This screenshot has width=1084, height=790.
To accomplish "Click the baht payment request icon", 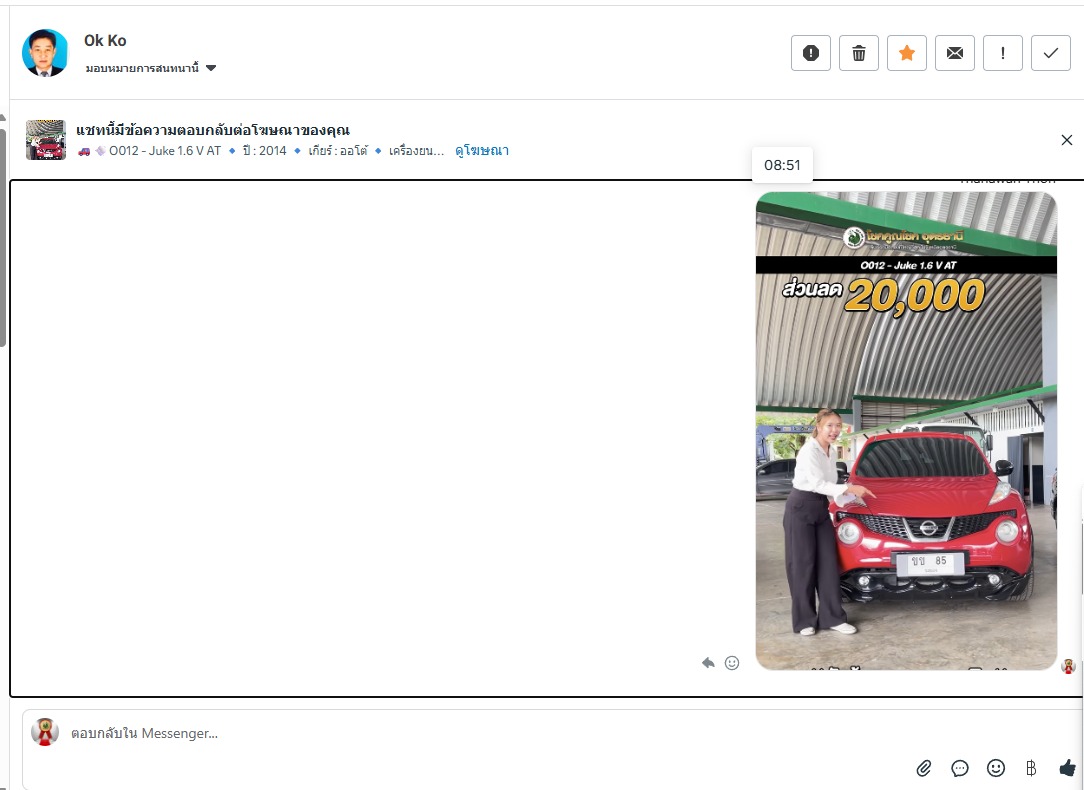I will tap(1031, 768).
